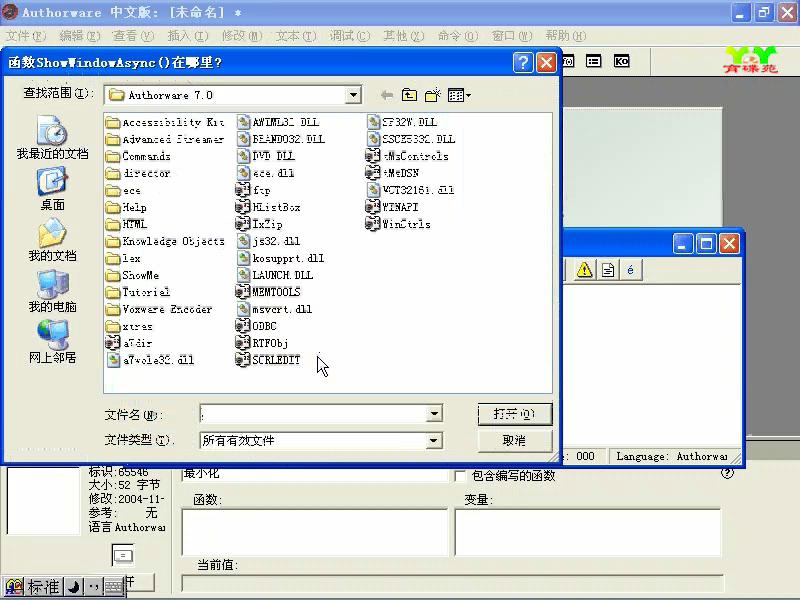800x600 pixels.
Task: Select the ftp file
Action: pyautogui.click(x=253, y=190)
